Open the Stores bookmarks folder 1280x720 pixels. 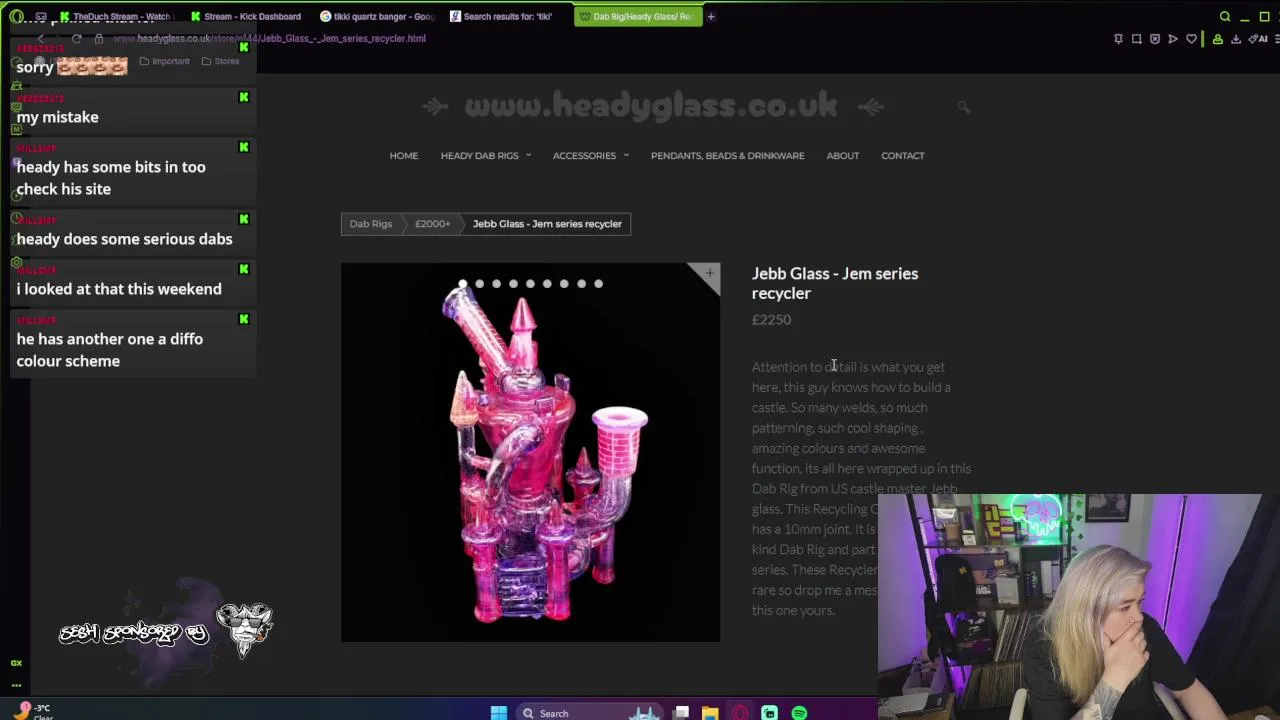click(220, 61)
